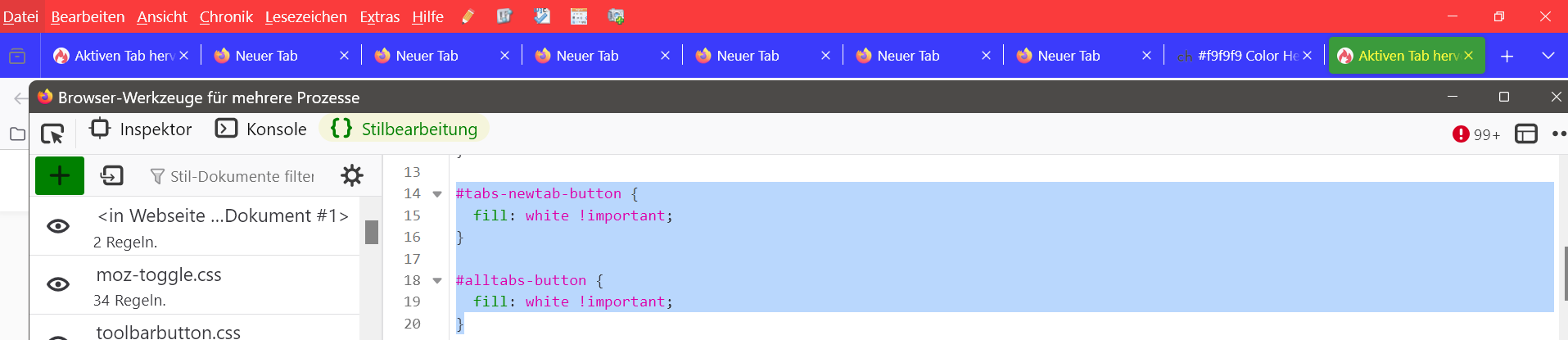Click the element picker icon
Viewport: 1568px width, 340px height.
(x=52, y=133)
